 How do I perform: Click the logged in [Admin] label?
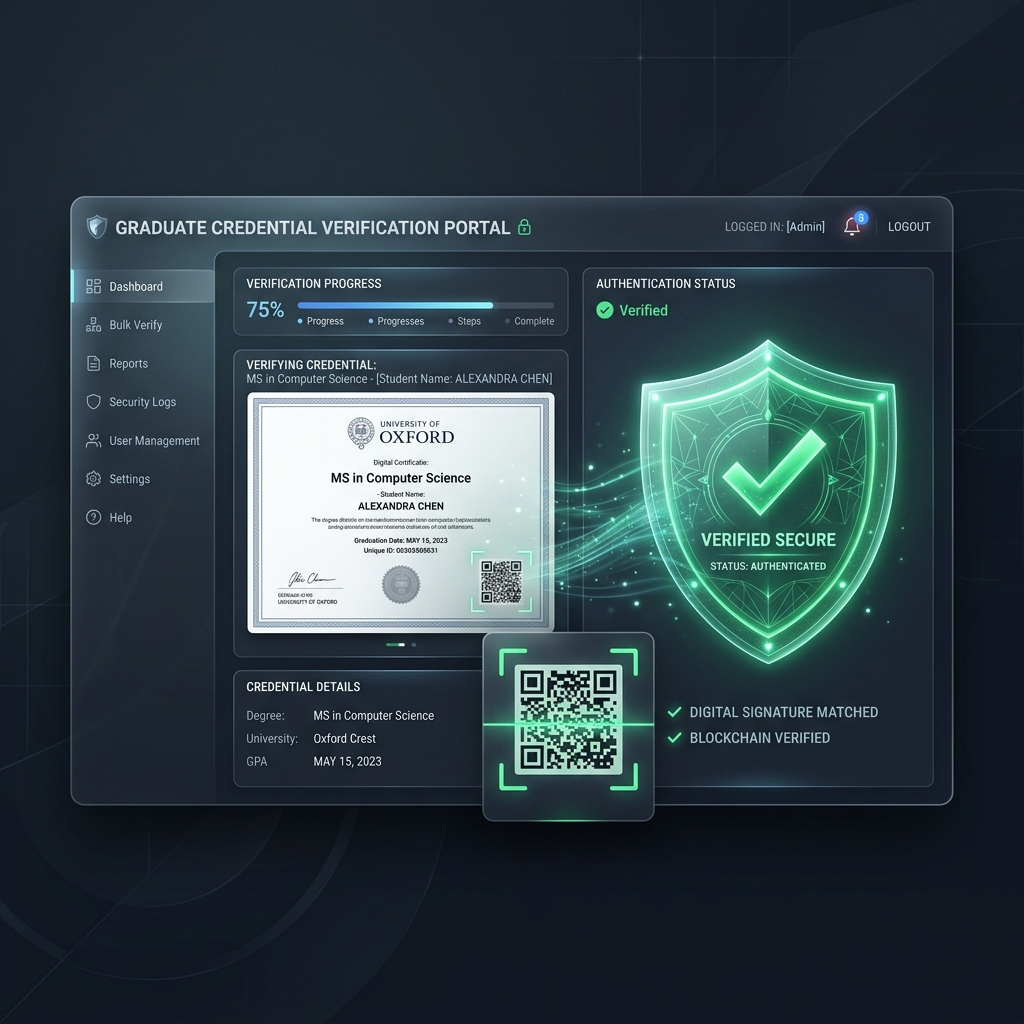(775, 227)
